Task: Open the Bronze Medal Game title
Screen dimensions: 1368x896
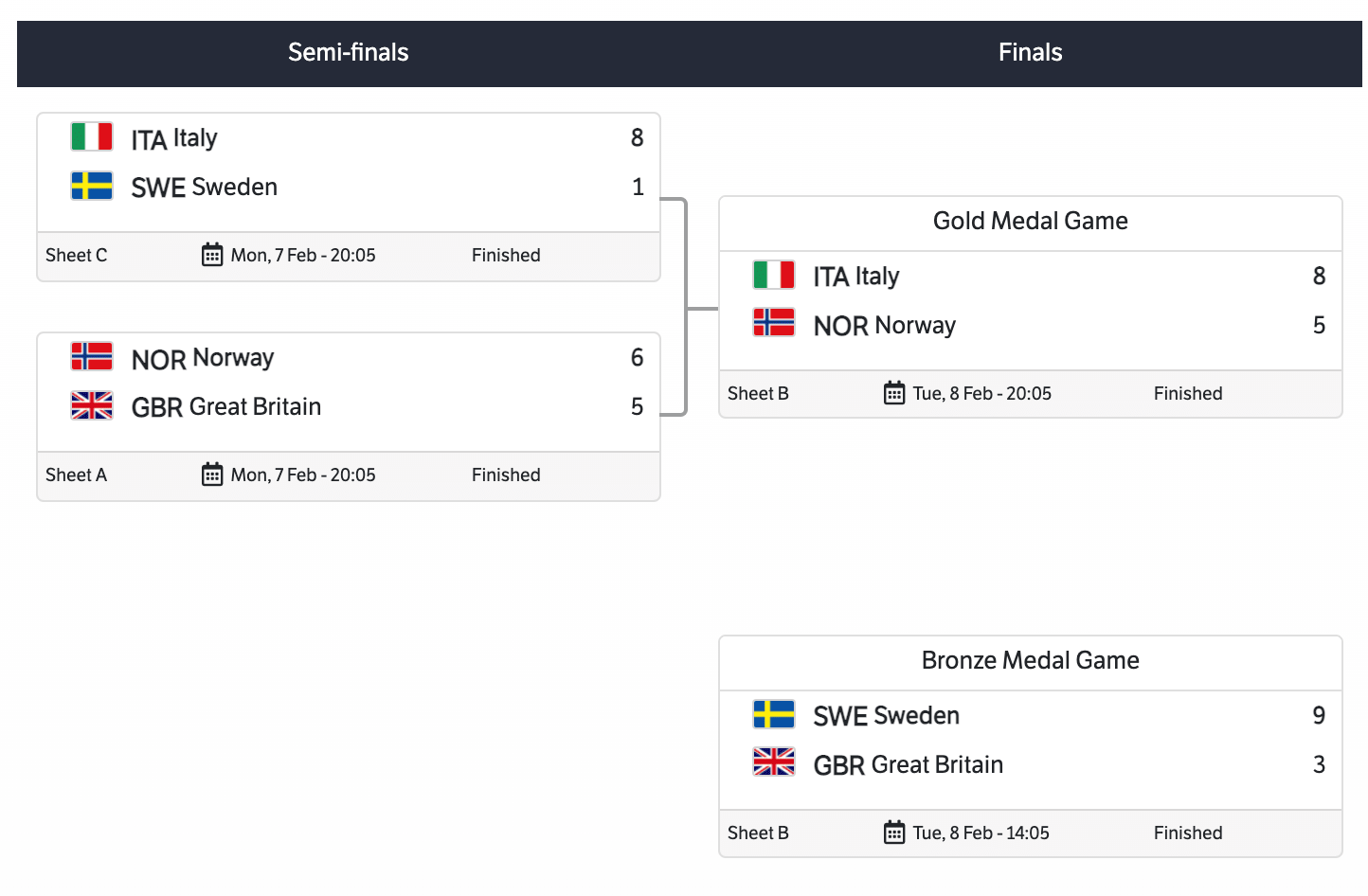Action: click(x=1031, y=660)
